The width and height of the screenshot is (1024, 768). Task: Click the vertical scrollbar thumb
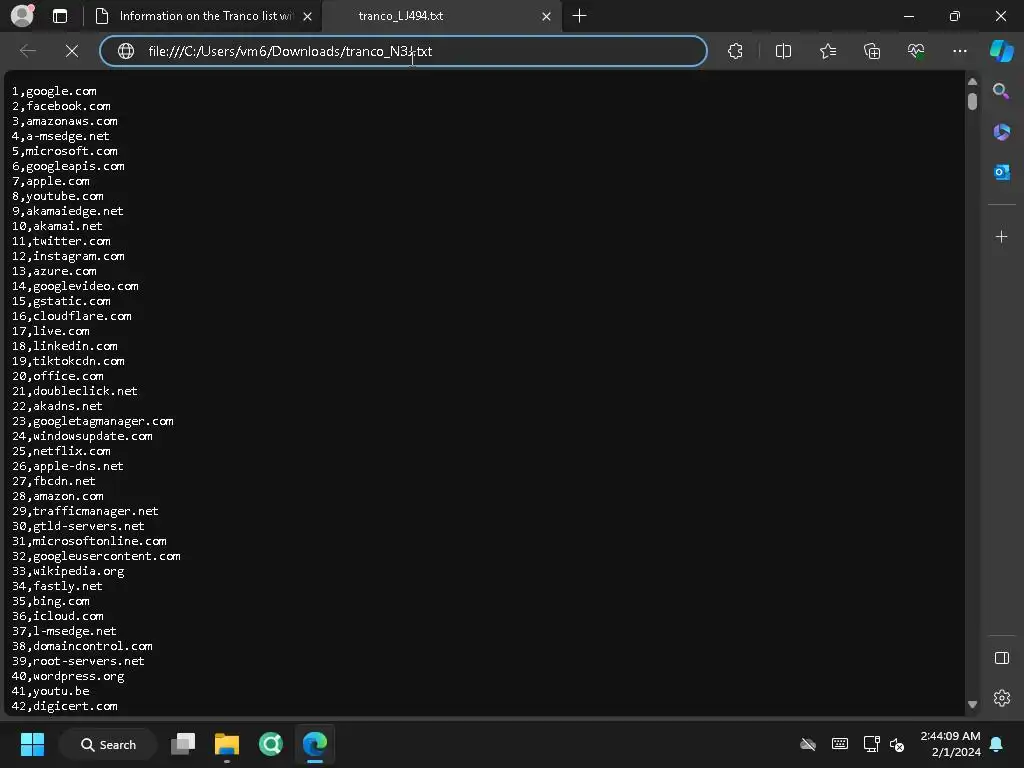tap(972, 101)
